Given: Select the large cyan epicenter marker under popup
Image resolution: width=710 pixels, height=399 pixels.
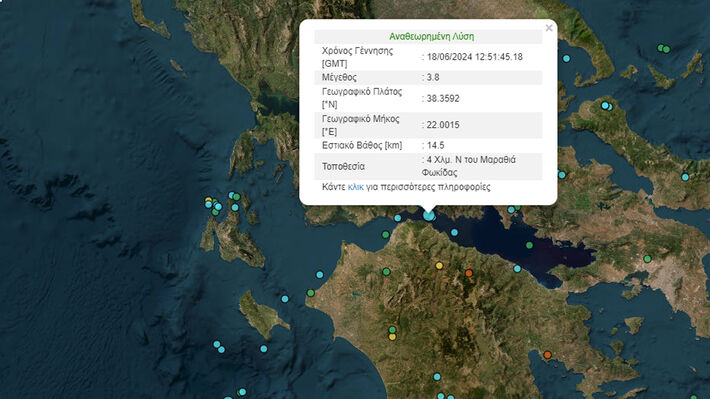Looking at the screenshot, I should click(x=428, y=216).
